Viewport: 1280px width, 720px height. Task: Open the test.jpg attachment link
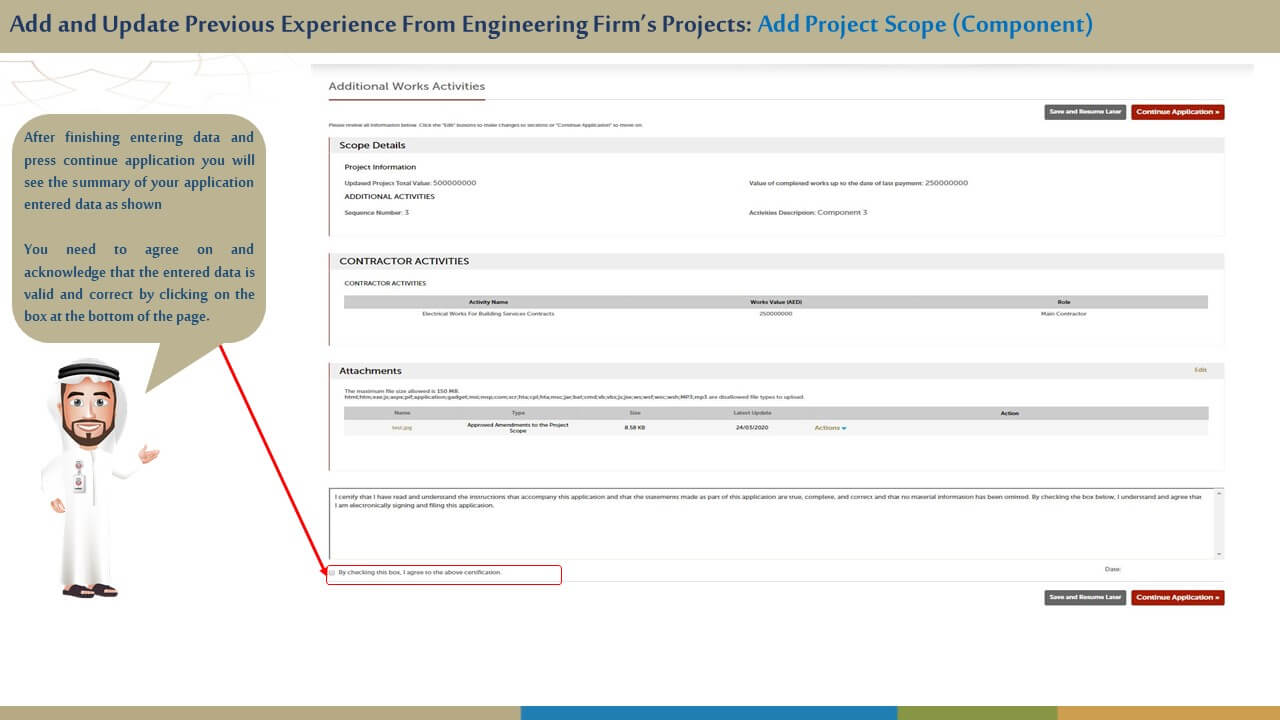[402, 428]
